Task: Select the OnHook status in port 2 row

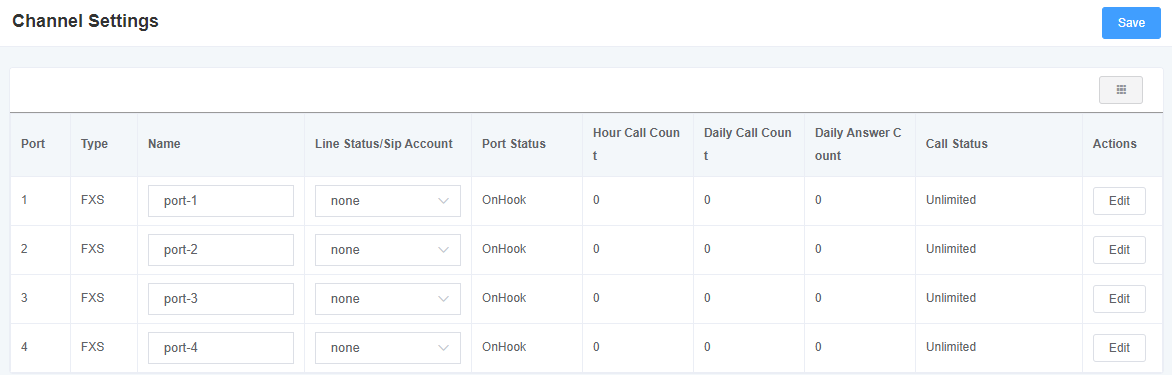Action: coord(504,249)
